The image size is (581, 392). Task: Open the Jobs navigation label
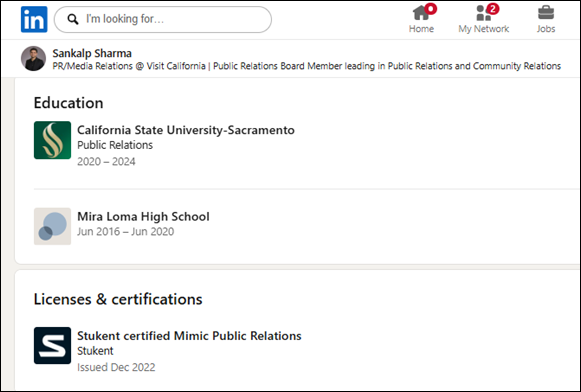tap(546, 29)
